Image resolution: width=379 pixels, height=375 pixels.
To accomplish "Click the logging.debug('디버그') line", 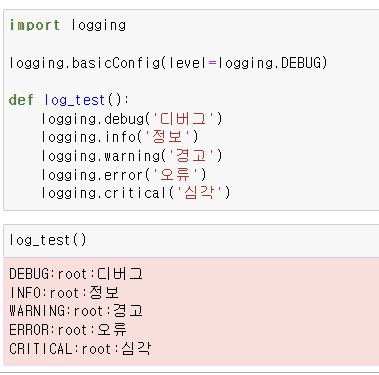I will tap(132, 119).
